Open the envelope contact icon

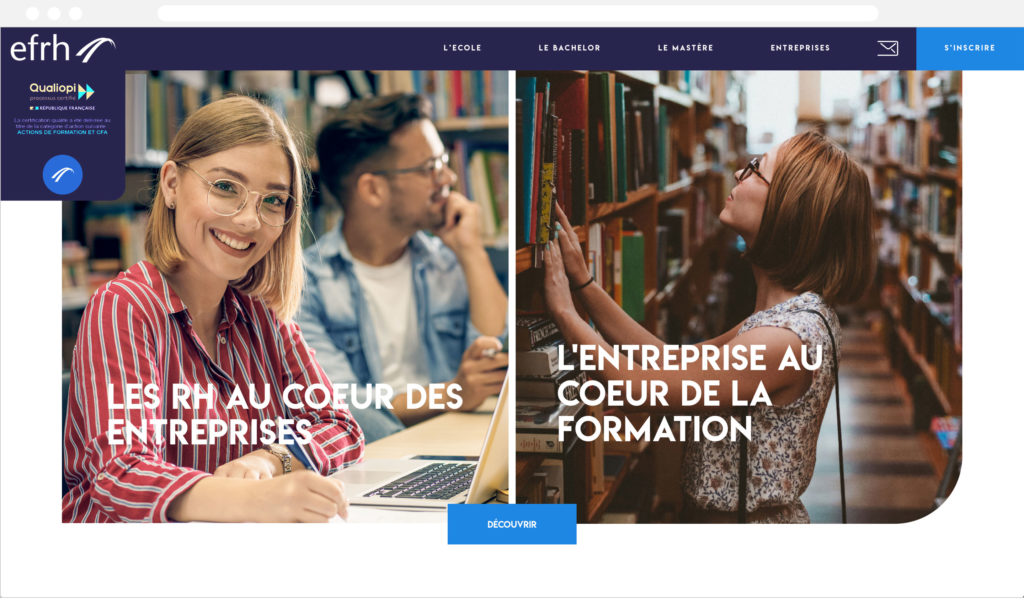click(888, 48)
